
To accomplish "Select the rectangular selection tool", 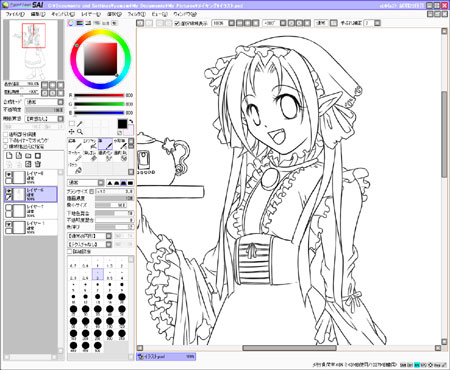I will pos(72,124).
